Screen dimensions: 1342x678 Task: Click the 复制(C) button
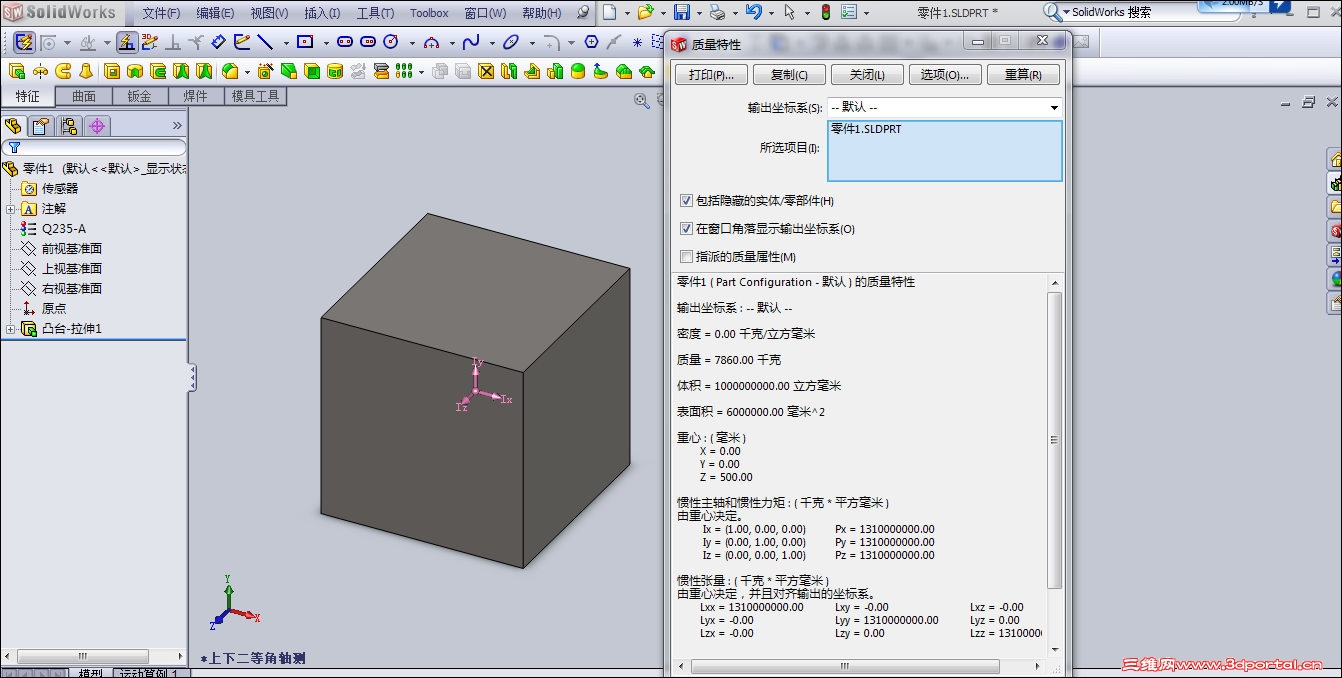pyautogui.click(x=789, y=75)
